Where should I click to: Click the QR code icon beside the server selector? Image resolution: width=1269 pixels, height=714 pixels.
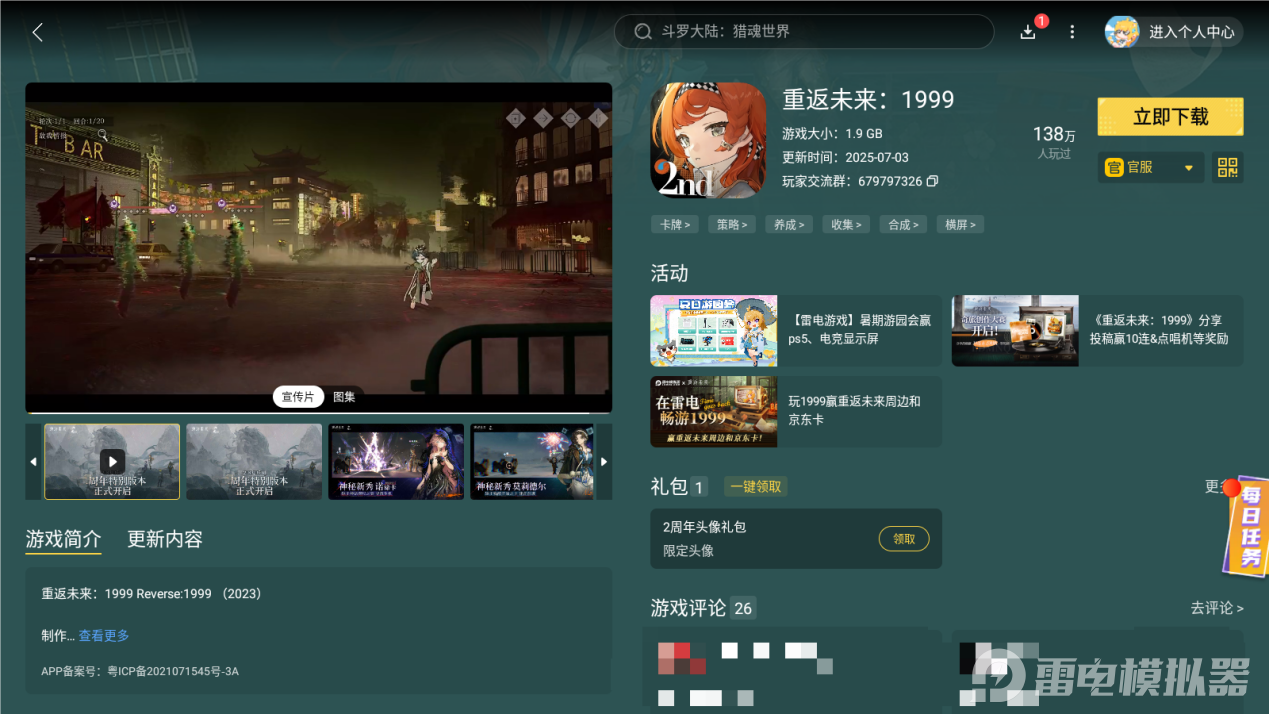(x=1227, y=167)
